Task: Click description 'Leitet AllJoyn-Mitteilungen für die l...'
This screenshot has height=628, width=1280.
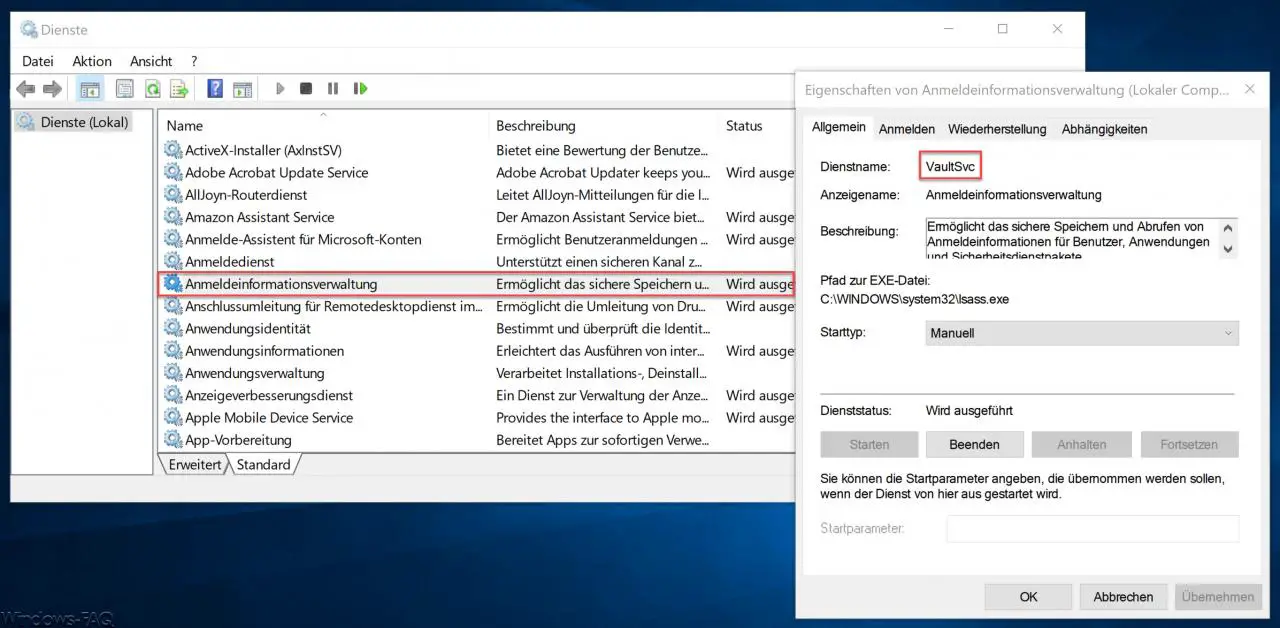Action: (603, 195)
